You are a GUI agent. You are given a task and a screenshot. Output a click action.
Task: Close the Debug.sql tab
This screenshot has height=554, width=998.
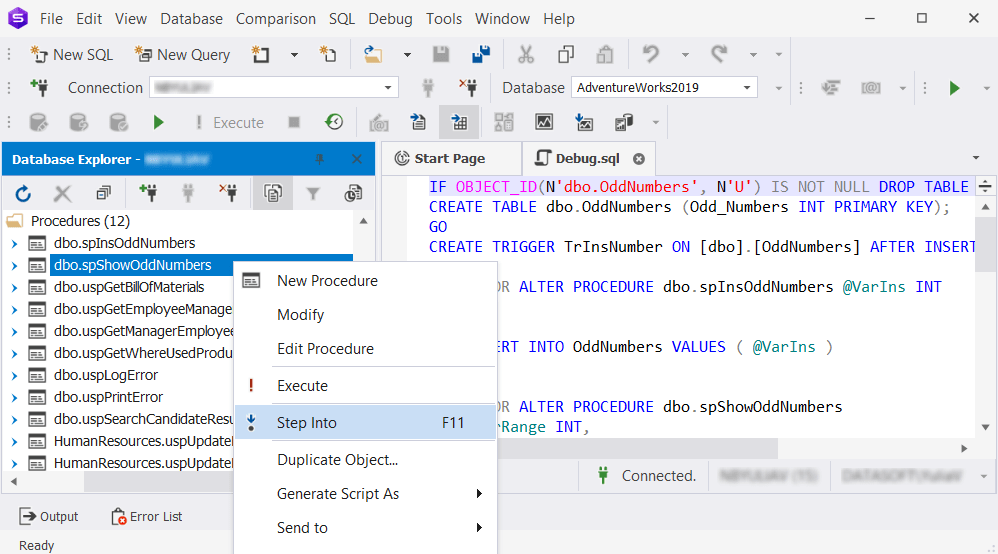tap(639, 159)
